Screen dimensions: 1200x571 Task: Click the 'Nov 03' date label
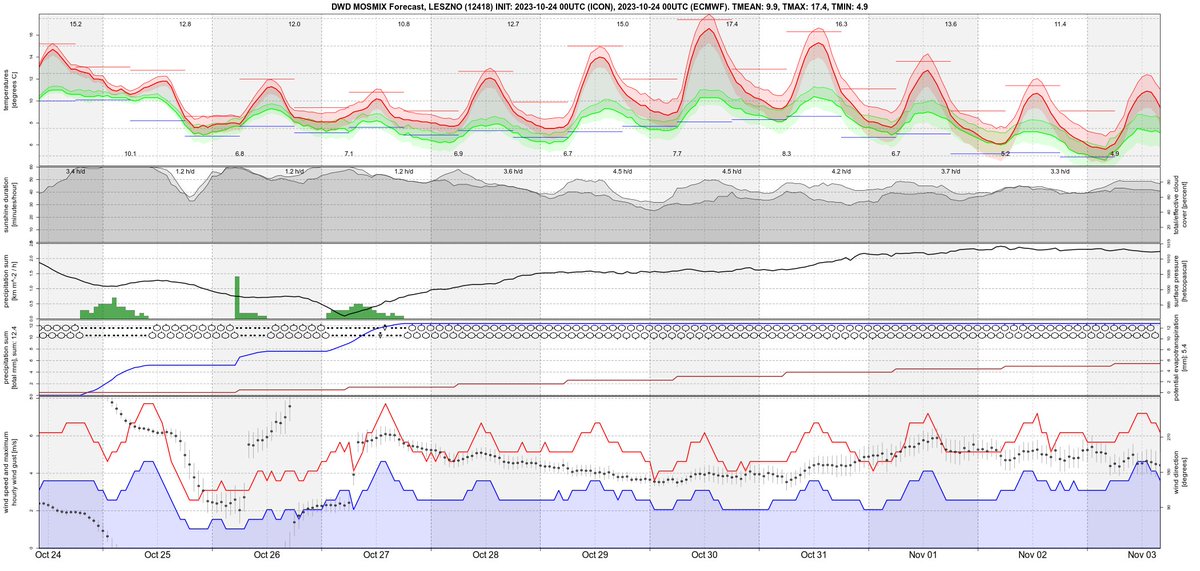pos(1142,553)
